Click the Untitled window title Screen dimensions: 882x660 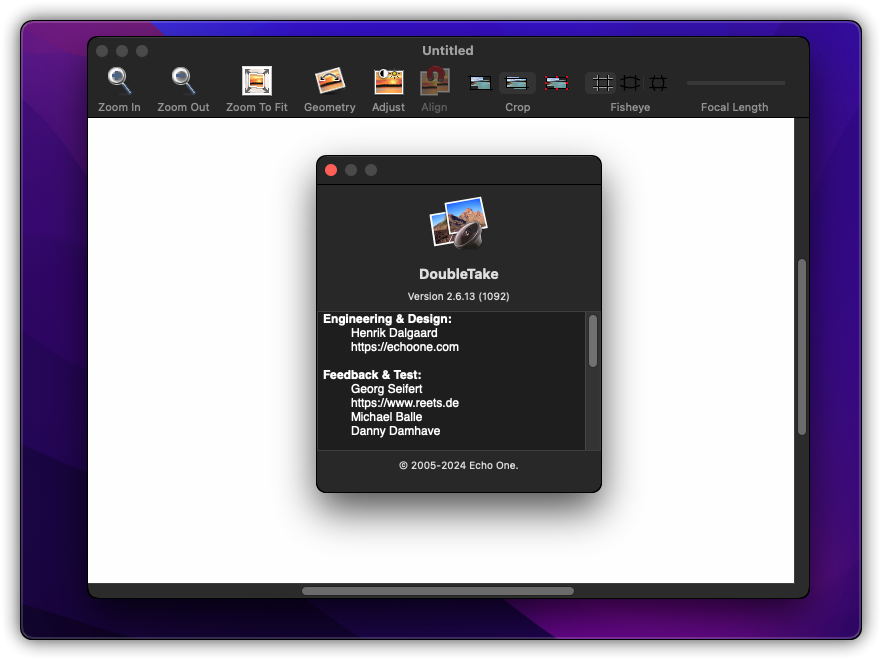(448, 51)
